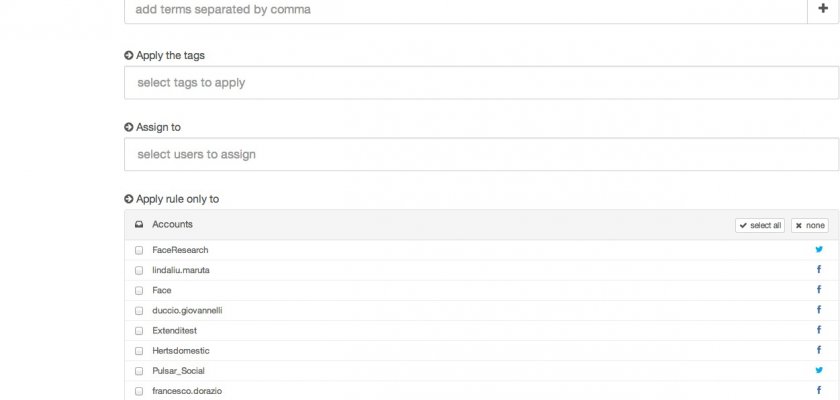Select the Hertsdomestic account checkbox

[x=139, y=350]
